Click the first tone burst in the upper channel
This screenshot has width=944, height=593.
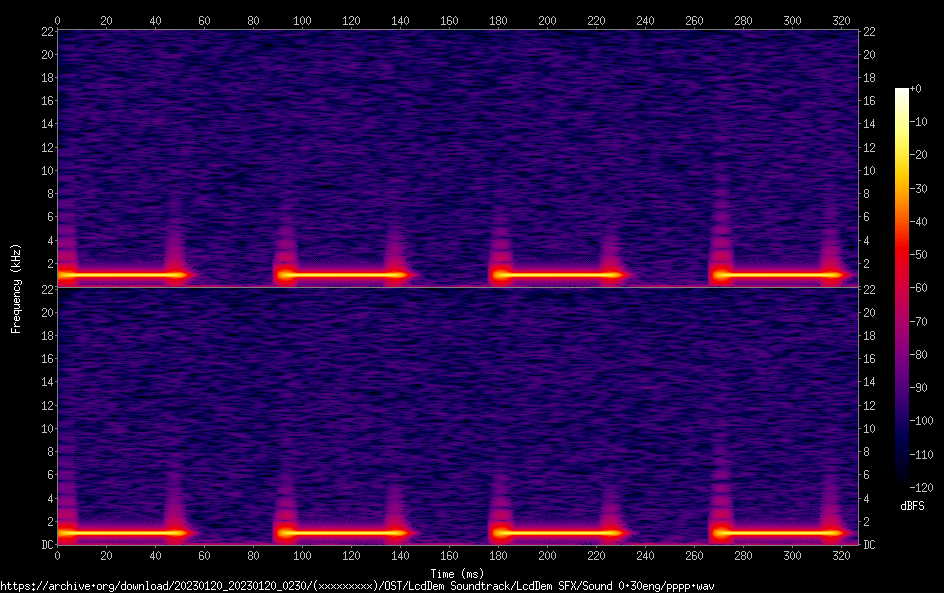[x=122, y=274]
